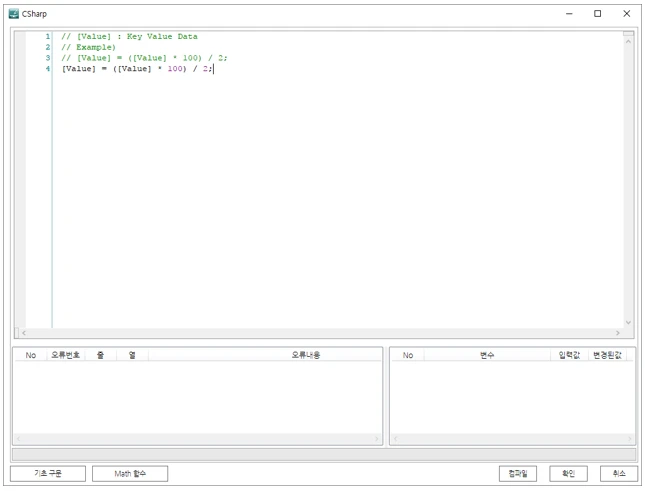Sort error list by 오류번호 column
This screenshot has height=491, width=645.
66,355
